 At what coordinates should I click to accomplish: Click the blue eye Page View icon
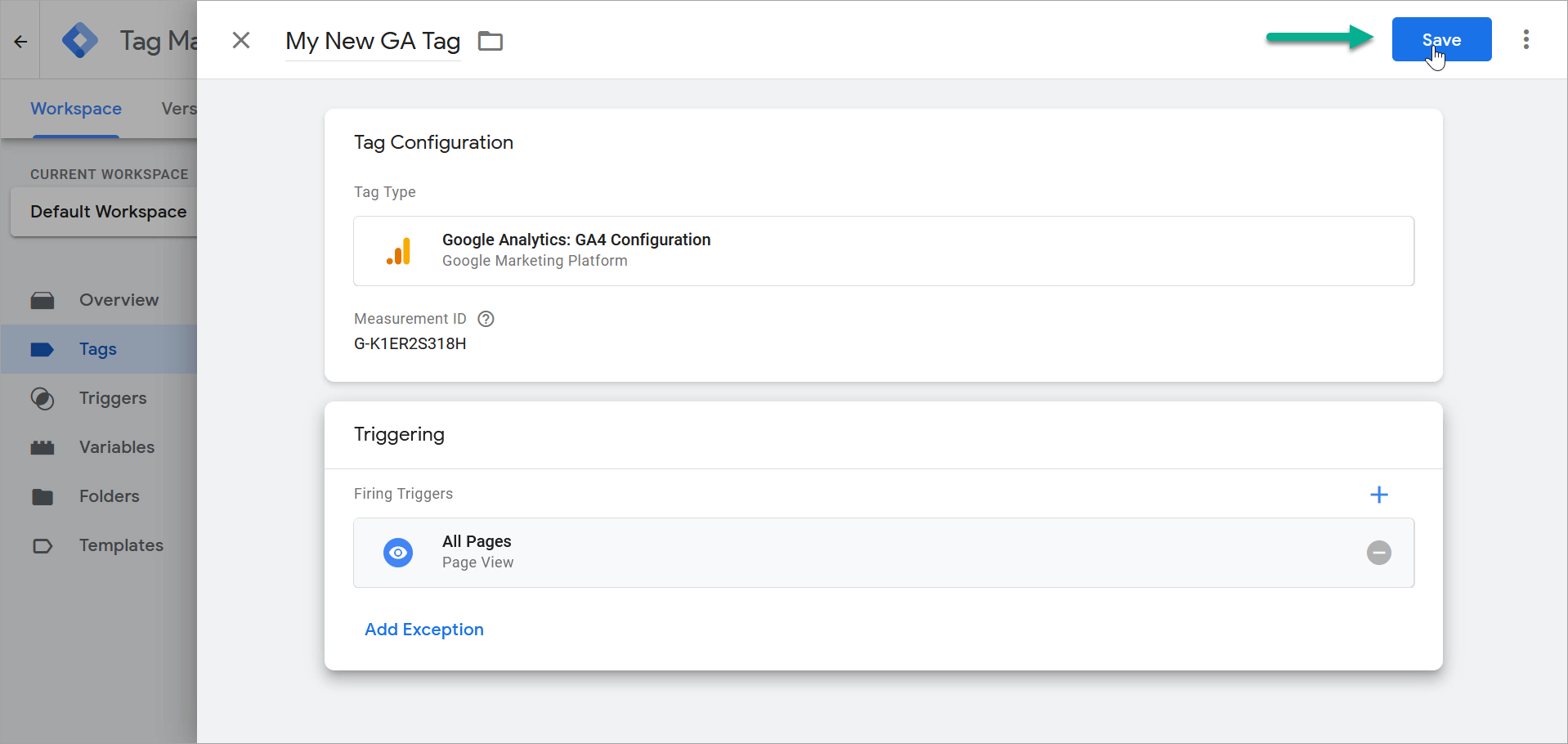tap(398, 553)
